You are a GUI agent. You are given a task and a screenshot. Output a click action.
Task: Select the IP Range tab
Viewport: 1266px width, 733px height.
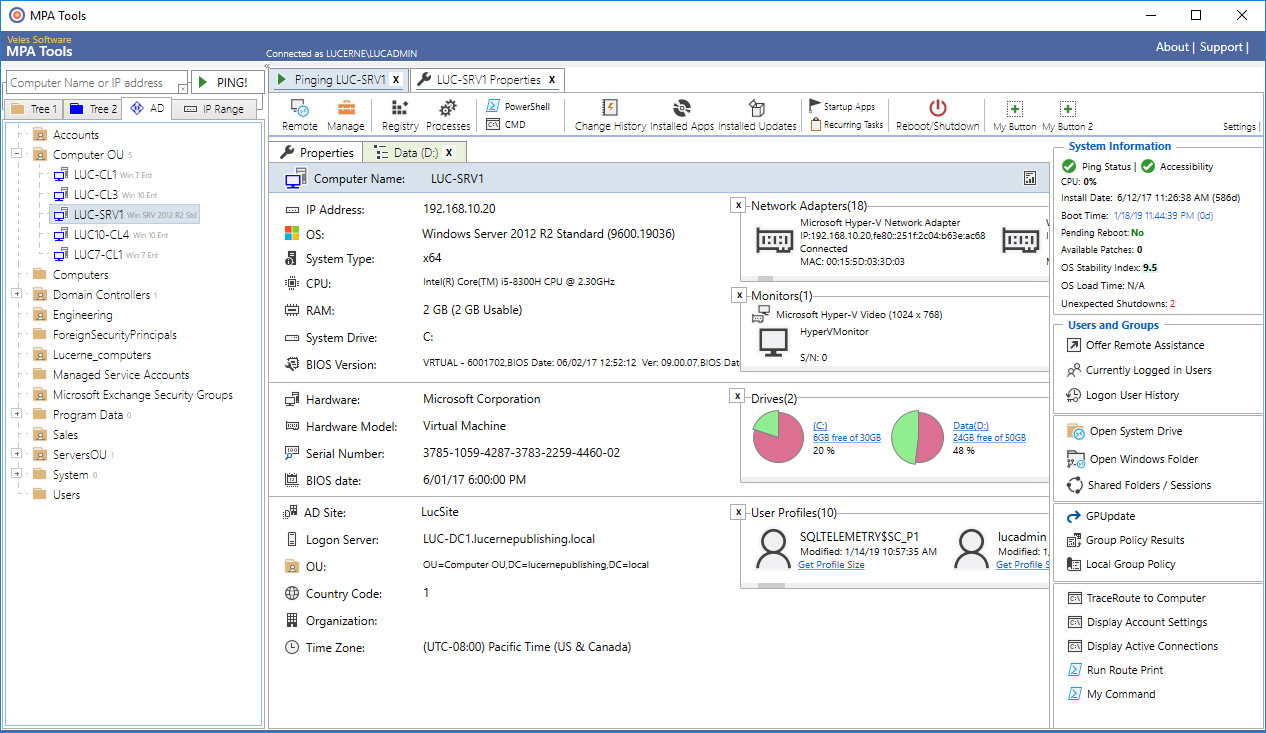tap(214, 109)
